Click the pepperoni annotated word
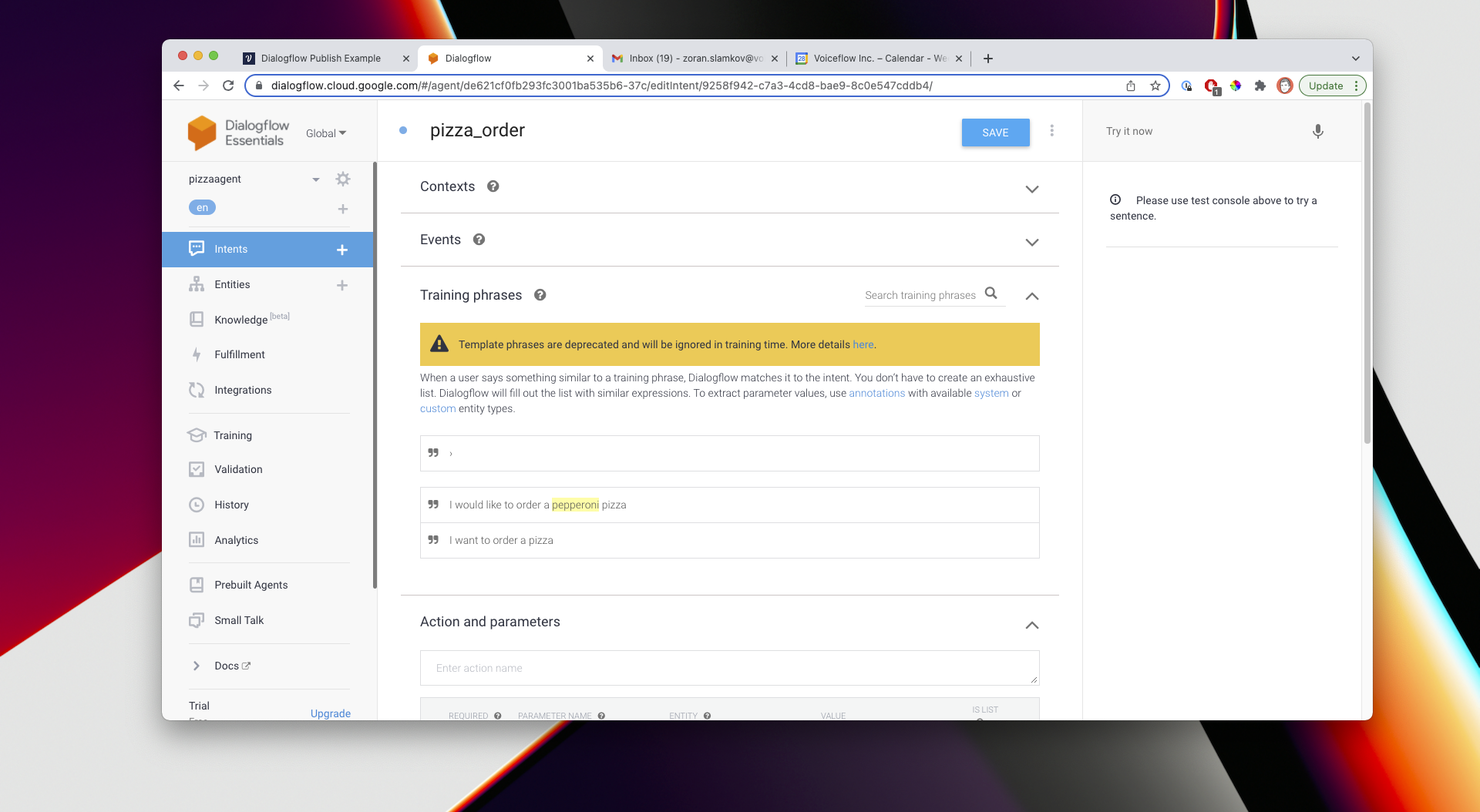 (575, 505)
